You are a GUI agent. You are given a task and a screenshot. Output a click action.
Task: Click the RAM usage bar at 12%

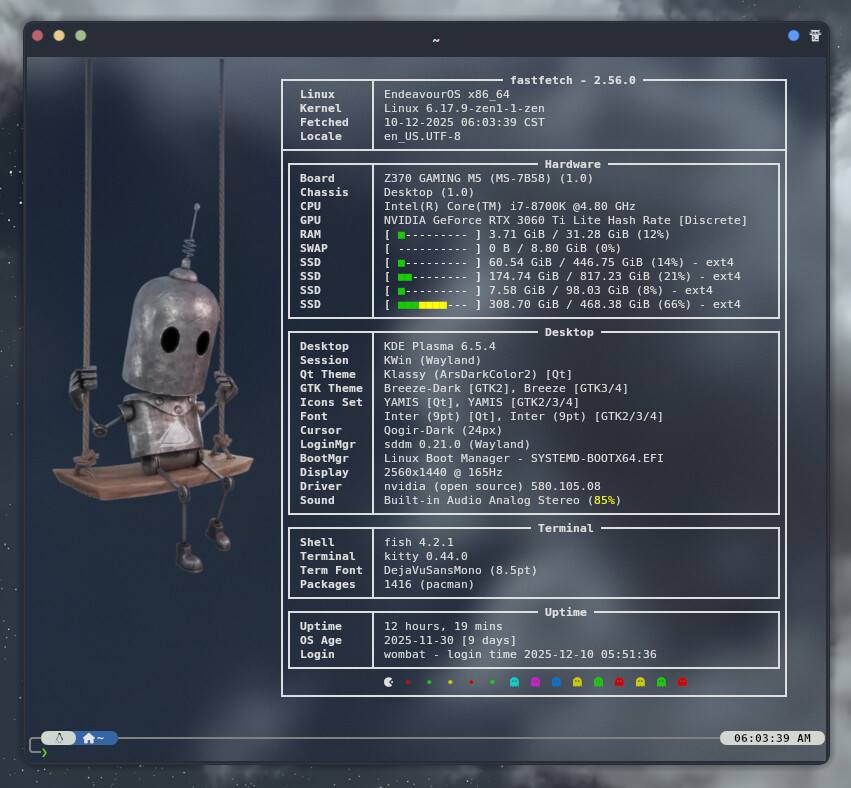pyautogui.click(x=432, y=234)
